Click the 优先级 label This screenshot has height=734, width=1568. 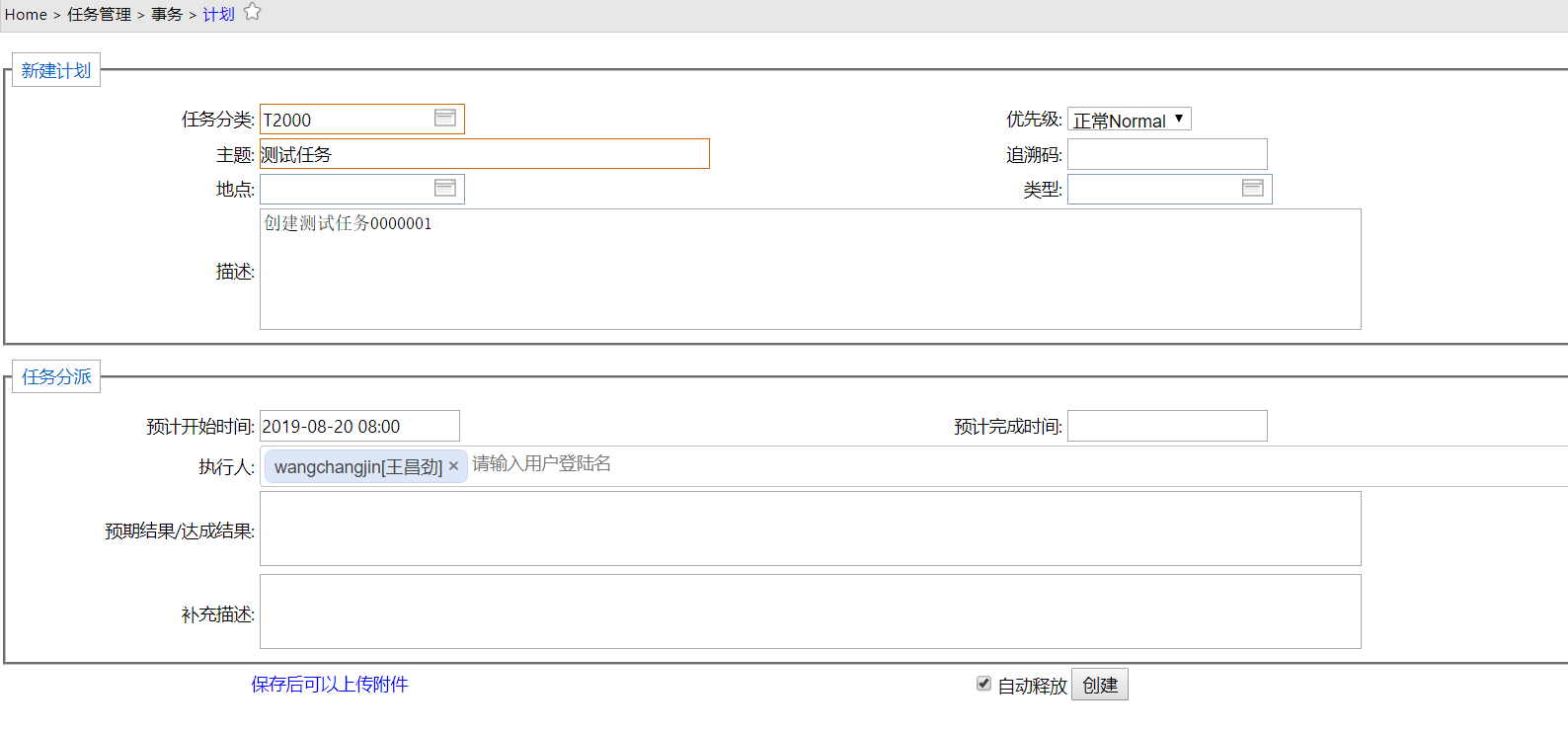point(1034,120)
